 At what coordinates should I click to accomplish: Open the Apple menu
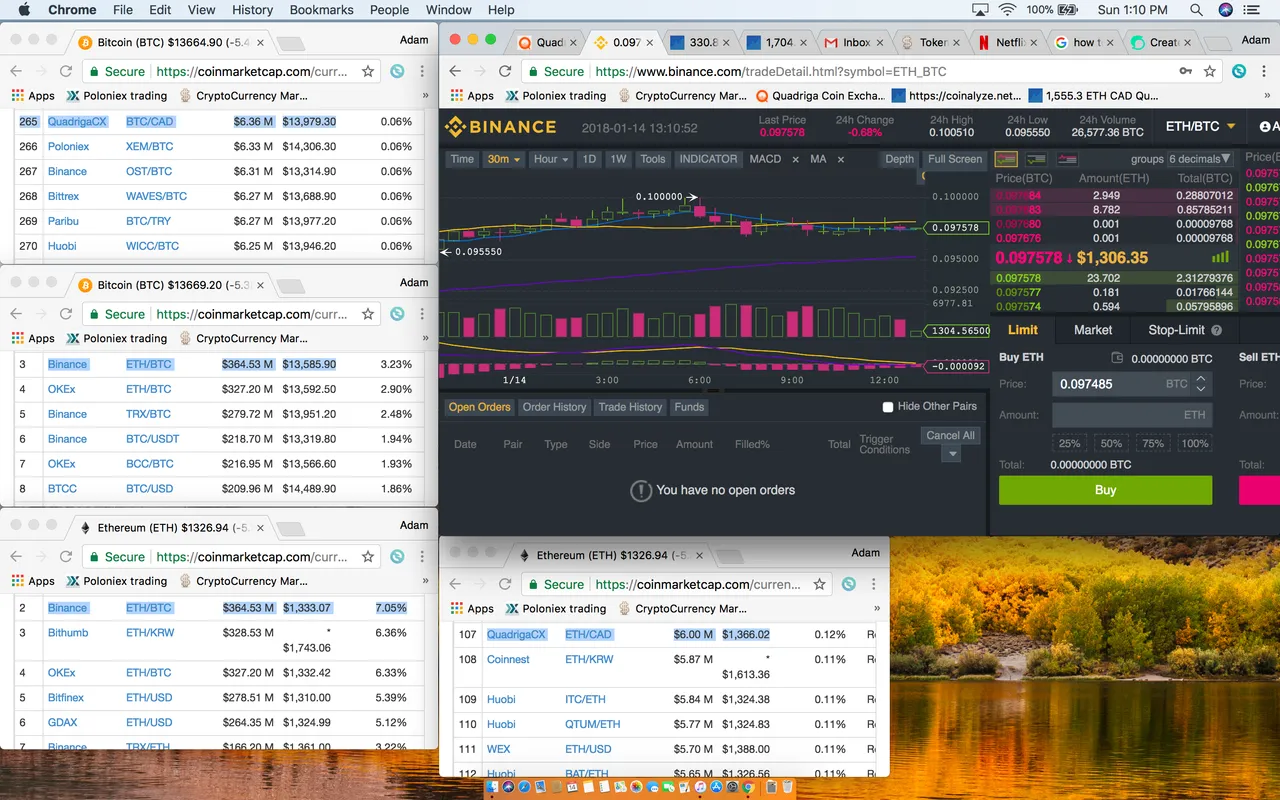(x=23, y=10)
